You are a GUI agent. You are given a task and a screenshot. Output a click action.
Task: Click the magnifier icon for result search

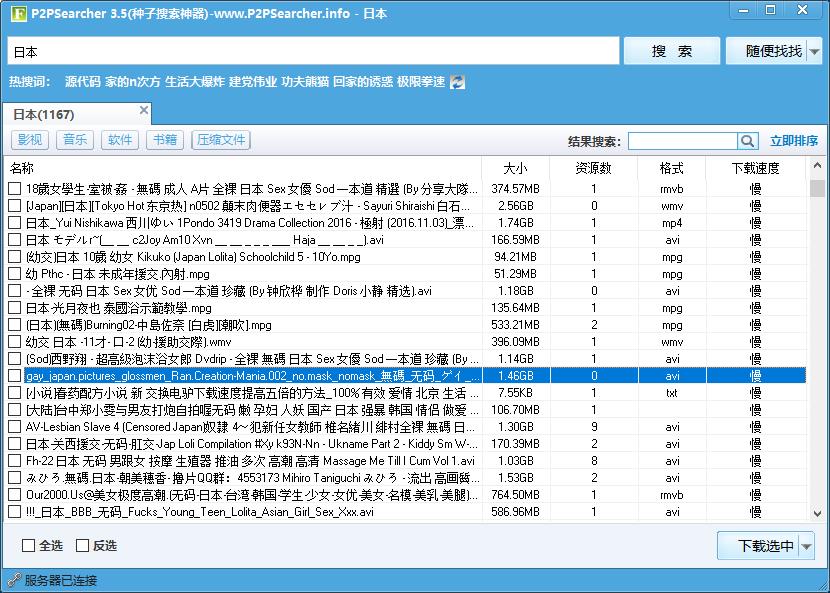[x=748, y=141]
